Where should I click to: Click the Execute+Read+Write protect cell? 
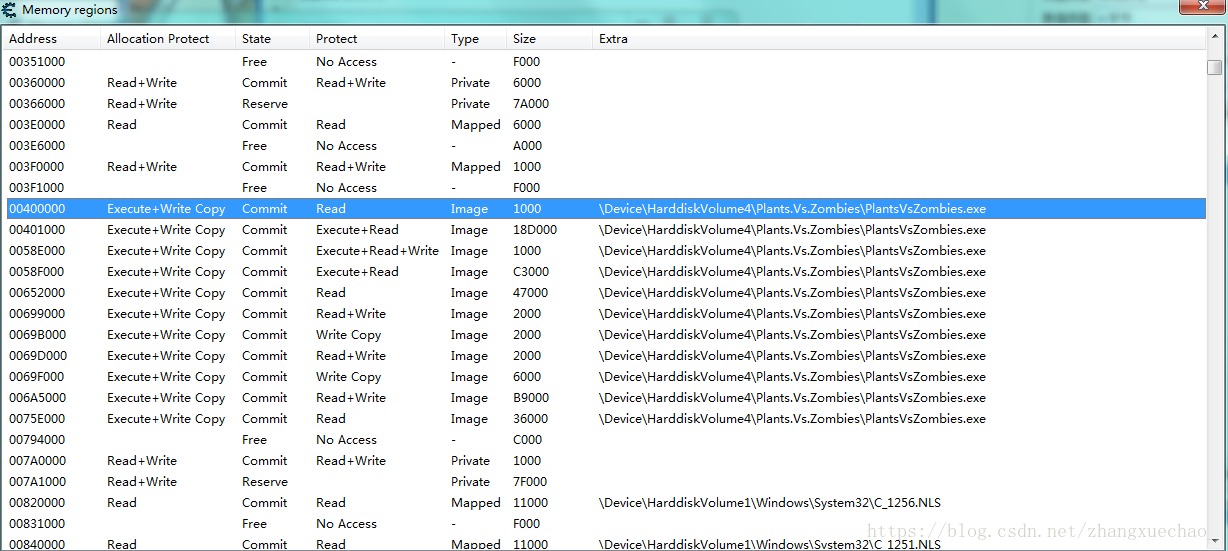(x=377, y=251)
